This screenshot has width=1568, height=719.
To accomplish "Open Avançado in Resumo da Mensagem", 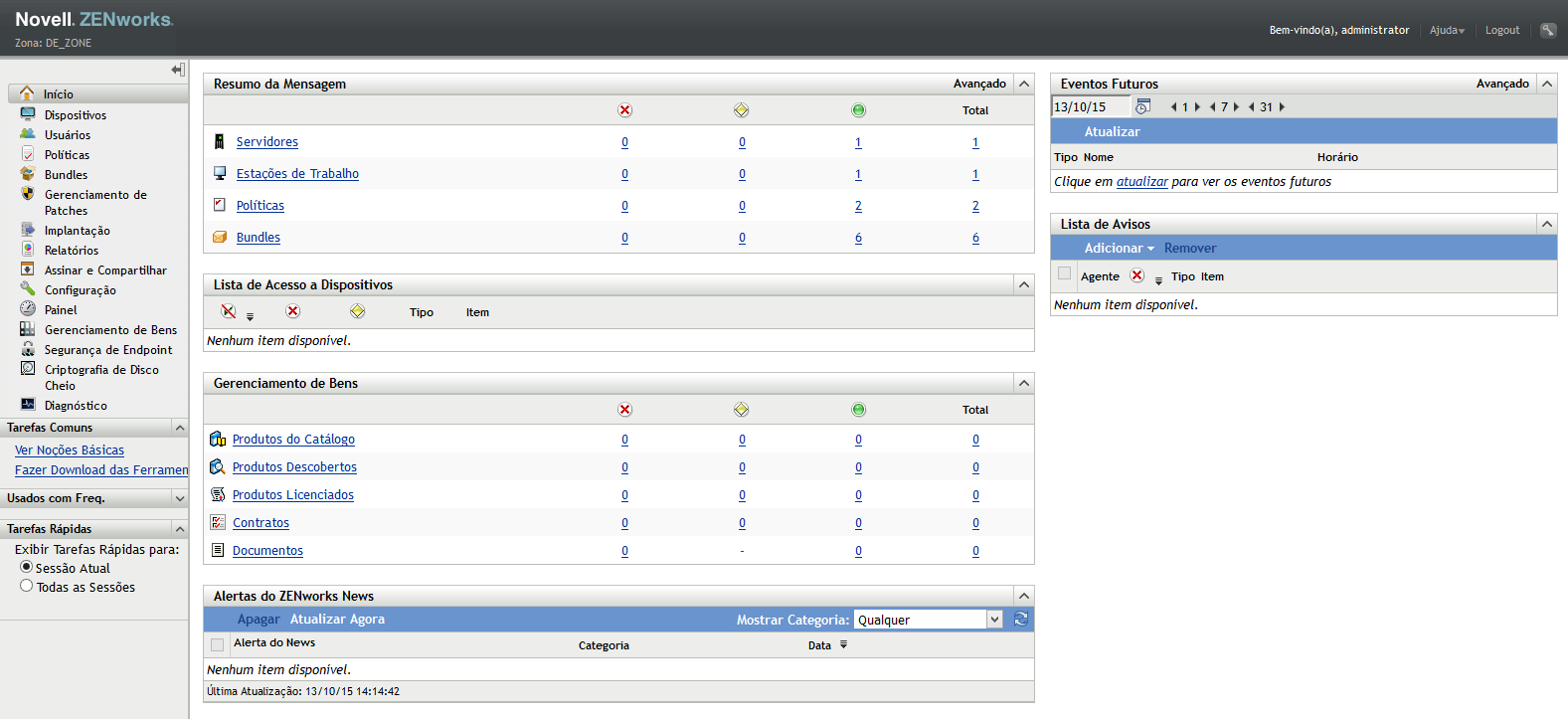I will (979, 84).
